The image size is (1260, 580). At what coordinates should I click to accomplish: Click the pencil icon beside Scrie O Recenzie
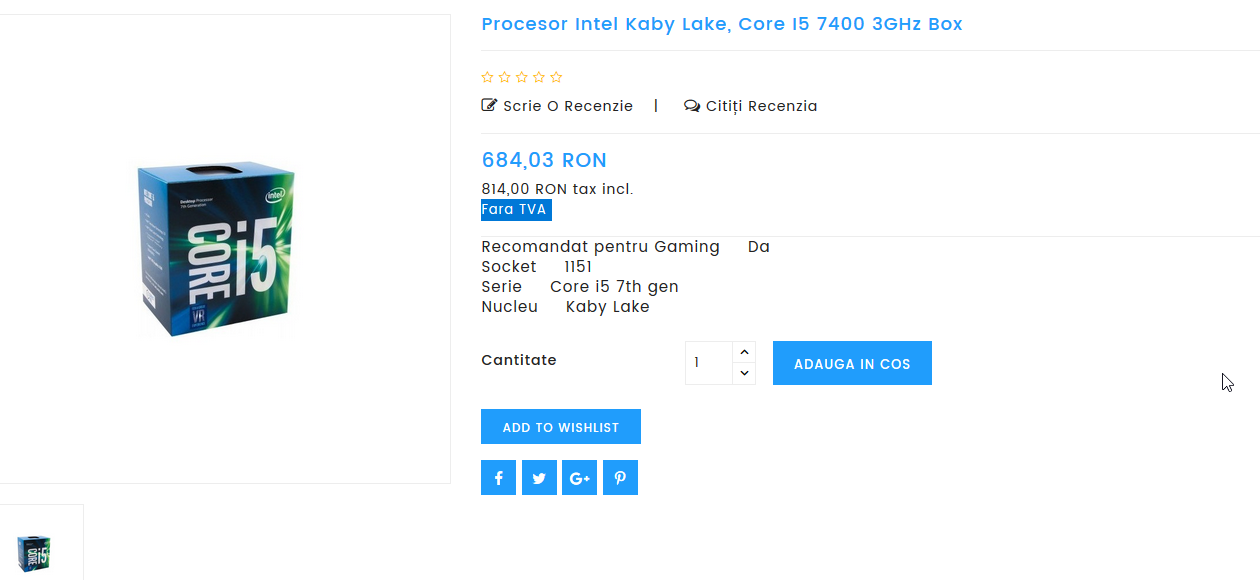pos(489,105)
